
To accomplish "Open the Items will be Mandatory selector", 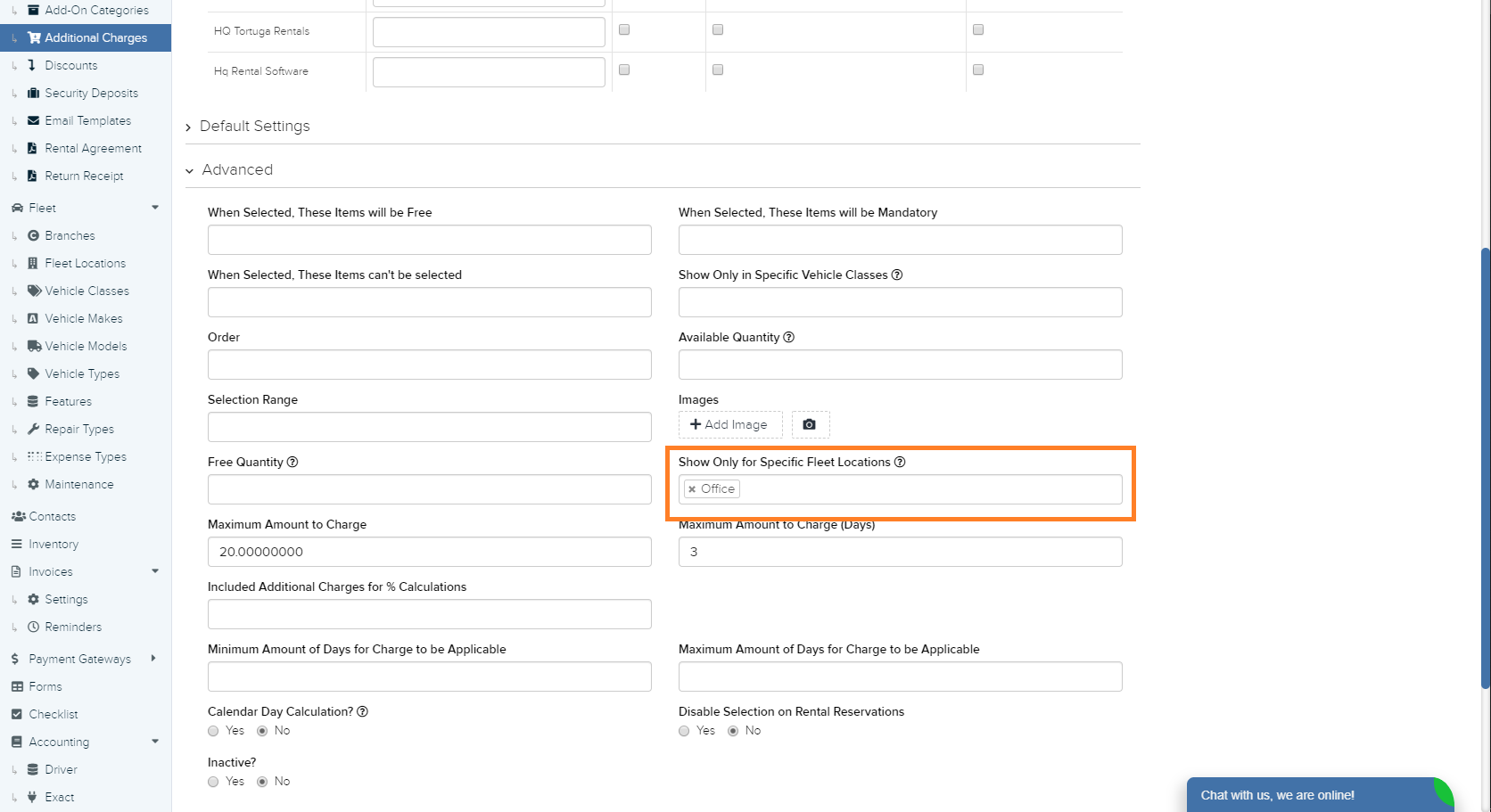I will pyautogui.click(x=901, y=240).
